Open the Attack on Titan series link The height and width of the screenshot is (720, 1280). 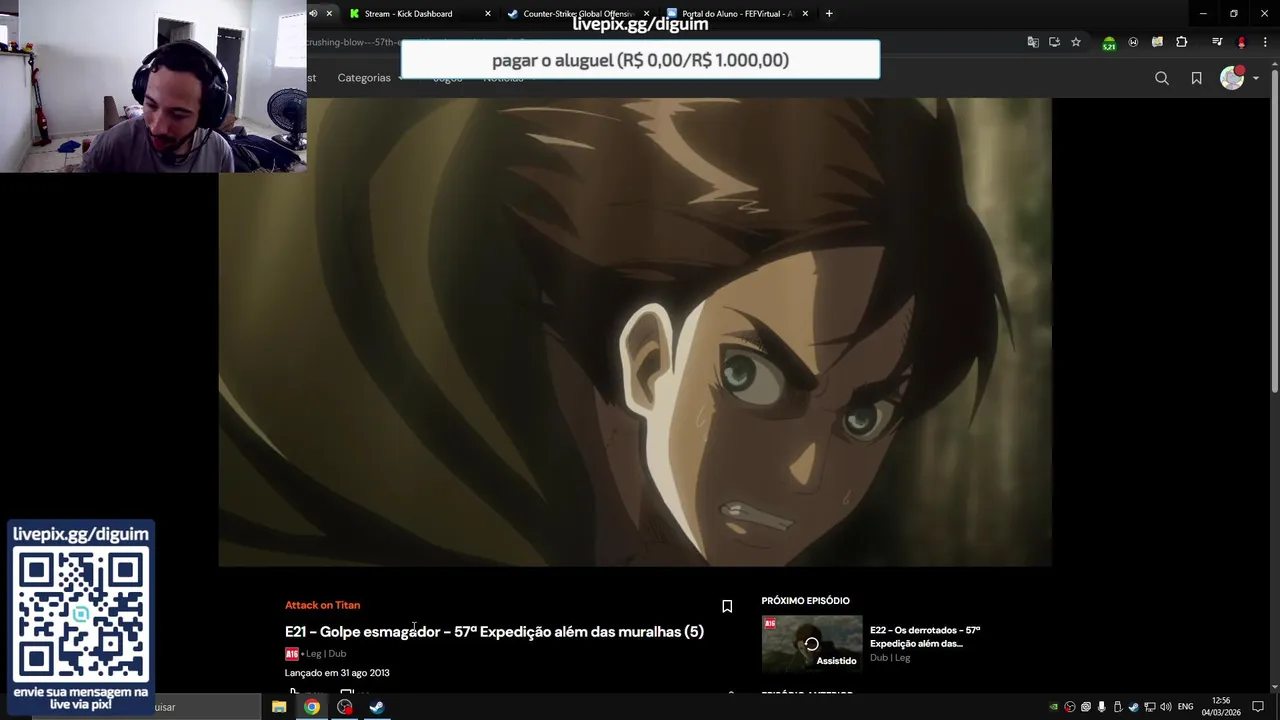pyautogui.click(x=322, y=605)
